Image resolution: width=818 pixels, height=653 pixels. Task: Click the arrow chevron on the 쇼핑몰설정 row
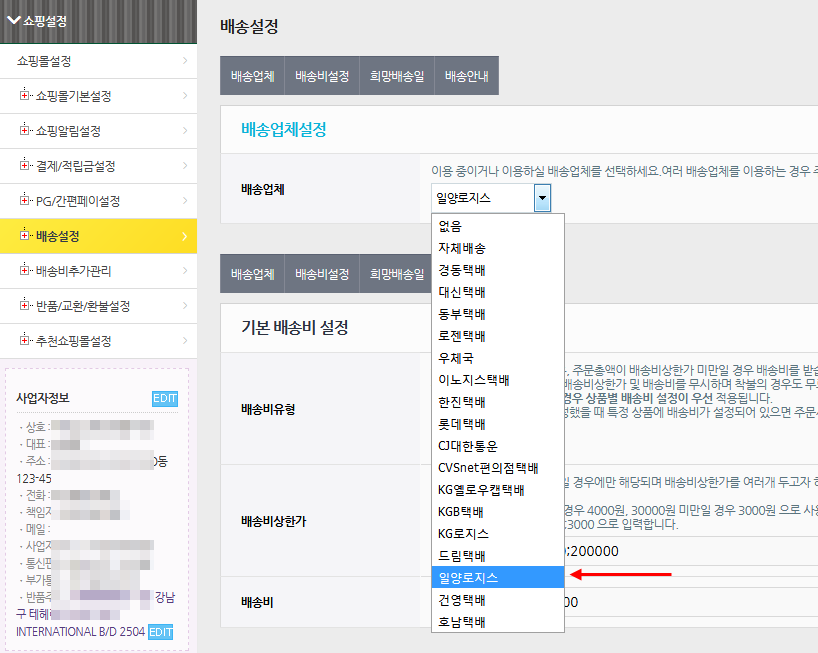click(x=185, y=61)
